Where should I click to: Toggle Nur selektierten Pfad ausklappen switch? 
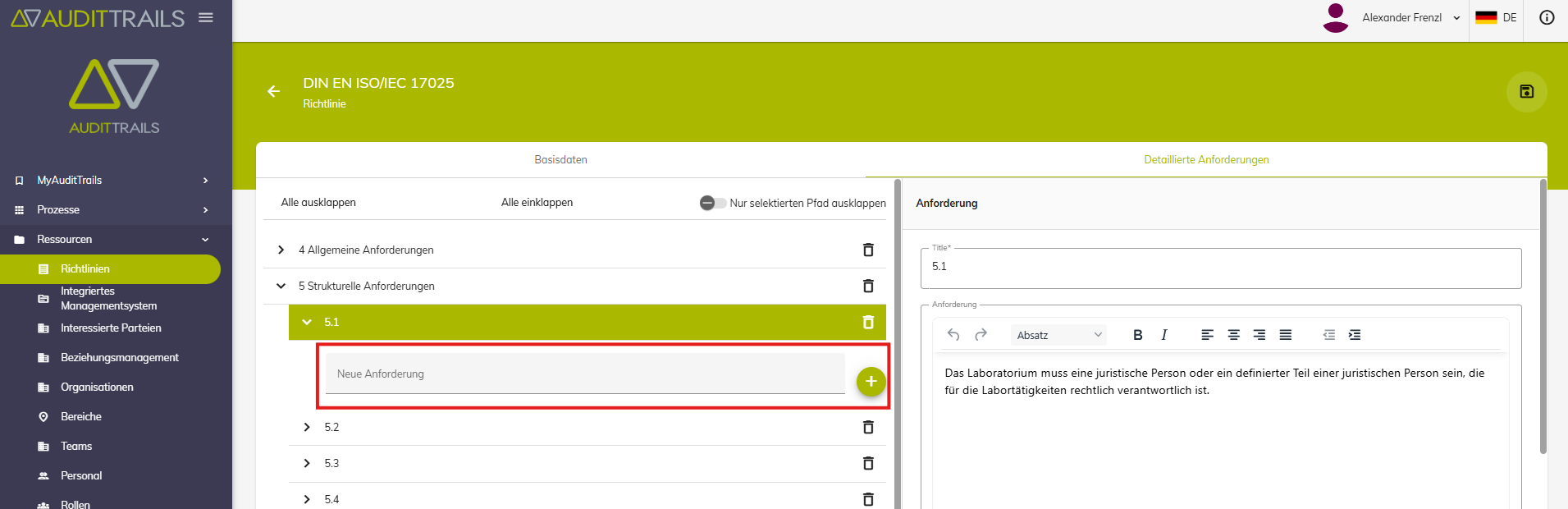click(x=712, y=203)
